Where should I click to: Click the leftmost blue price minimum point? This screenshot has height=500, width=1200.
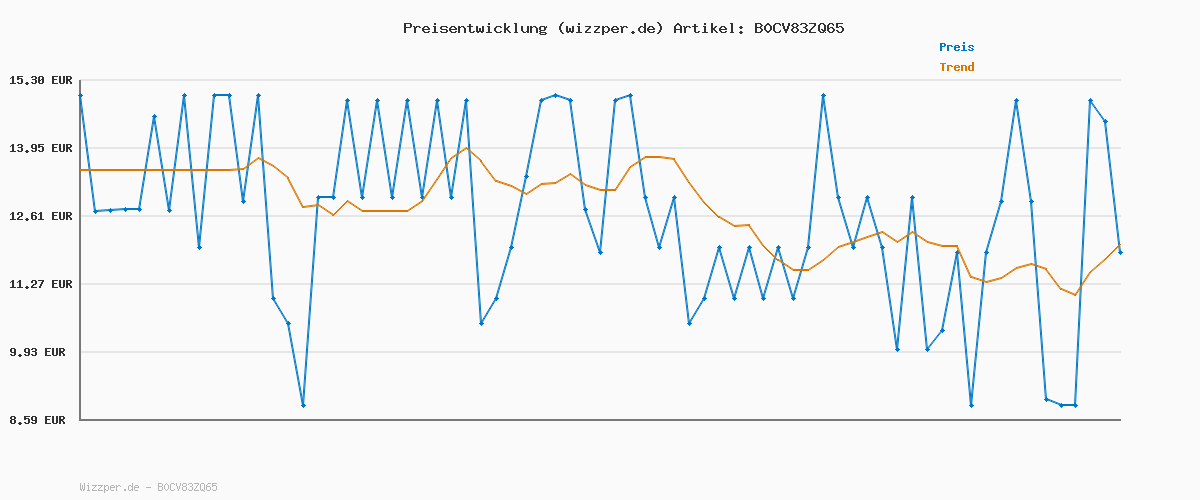(x=303, y=405)
